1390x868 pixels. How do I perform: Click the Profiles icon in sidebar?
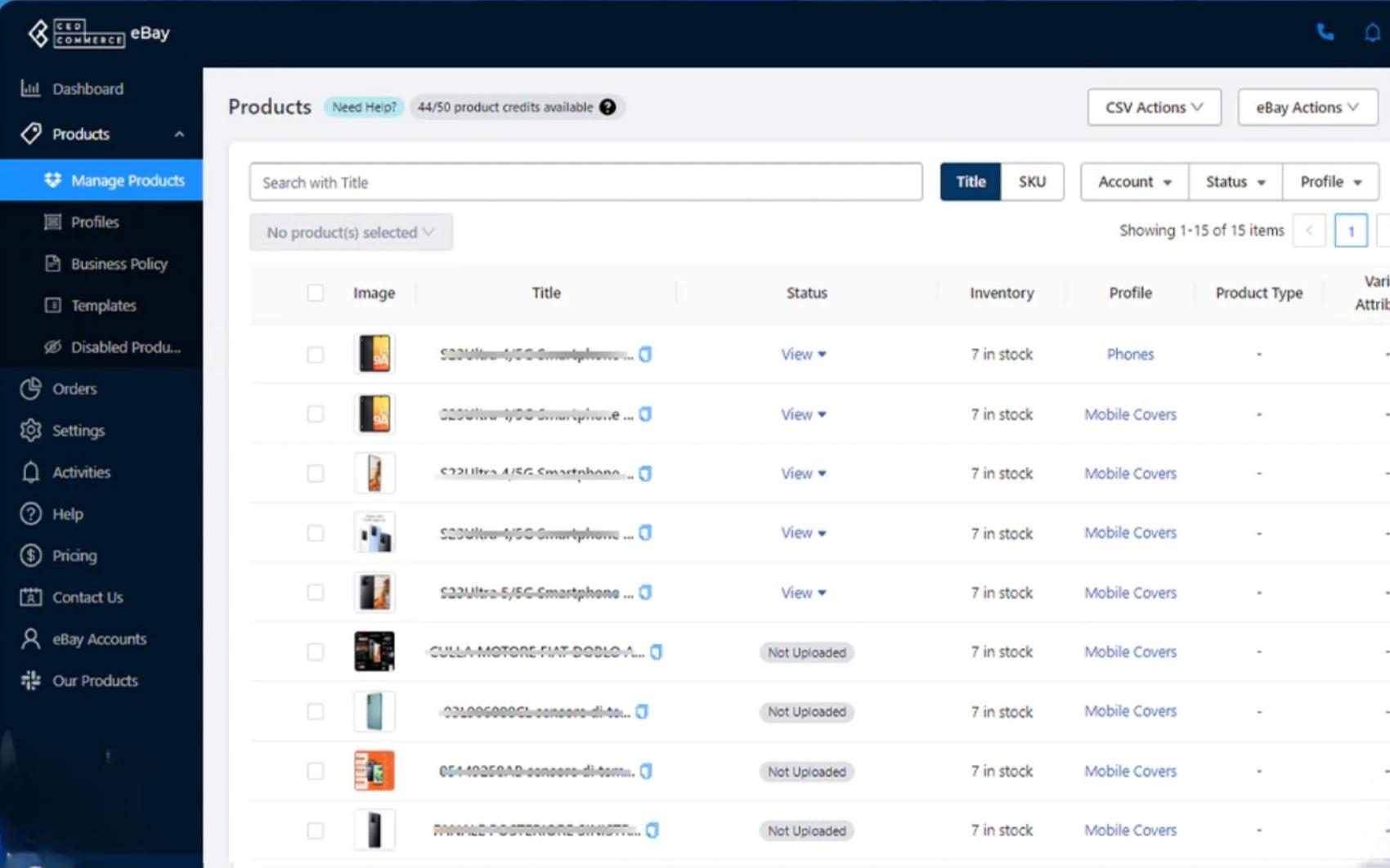(53, 221)
